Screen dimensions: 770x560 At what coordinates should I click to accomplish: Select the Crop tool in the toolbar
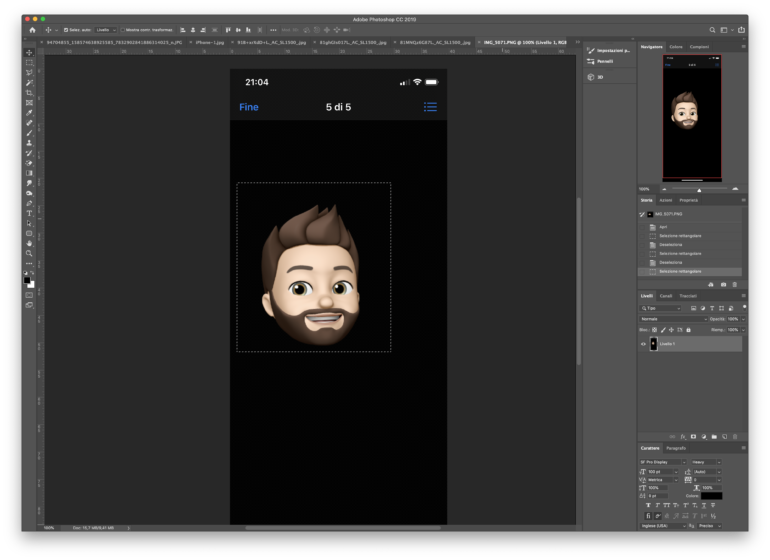point(29,92)
